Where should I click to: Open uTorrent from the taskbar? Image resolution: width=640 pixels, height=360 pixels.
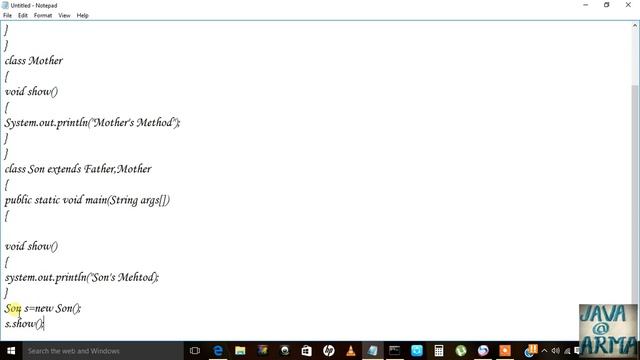pos(461,351)
